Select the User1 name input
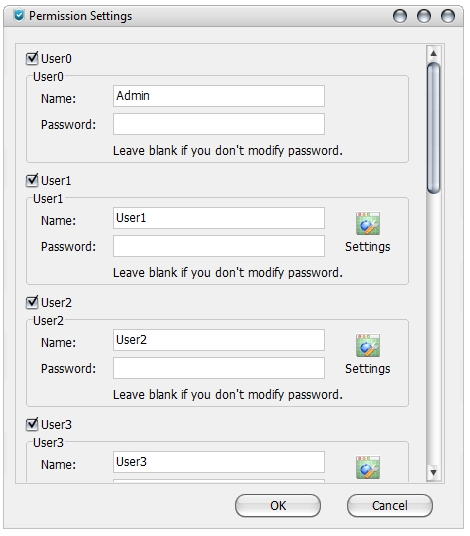 [x=219, y=218]
